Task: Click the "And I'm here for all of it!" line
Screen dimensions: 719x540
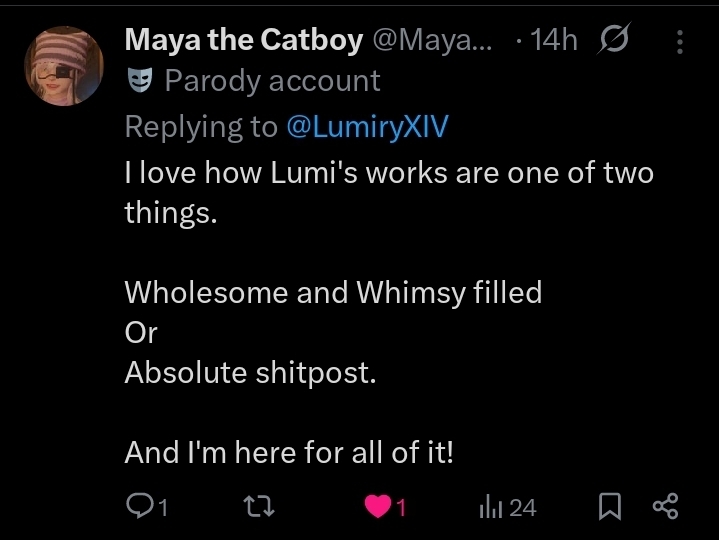Action: pyautogui.click(x=289, y=452)
